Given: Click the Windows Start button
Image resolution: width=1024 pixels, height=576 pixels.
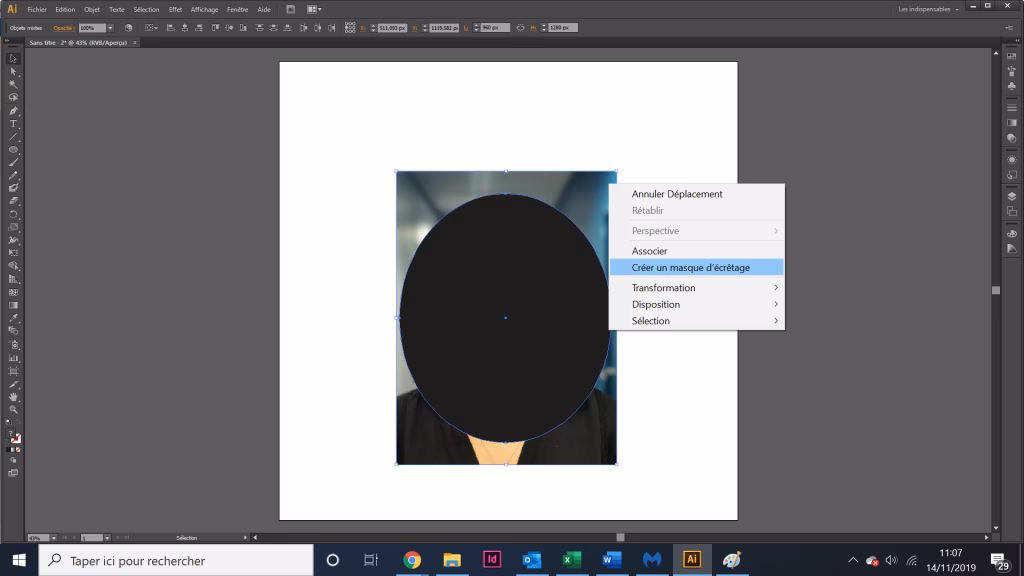Looking at the screenshot, I should (x=20, y=560).
